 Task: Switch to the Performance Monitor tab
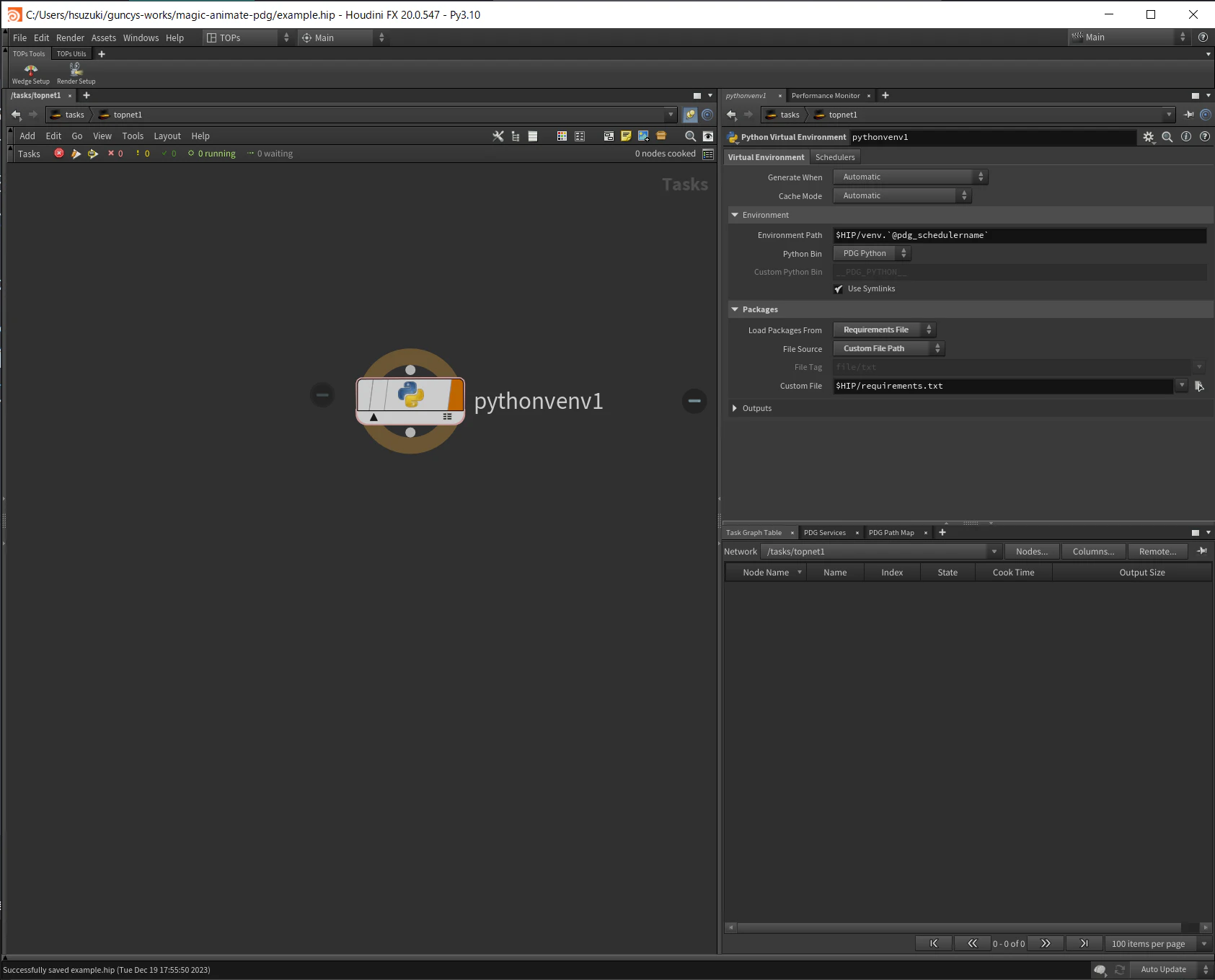826,95
